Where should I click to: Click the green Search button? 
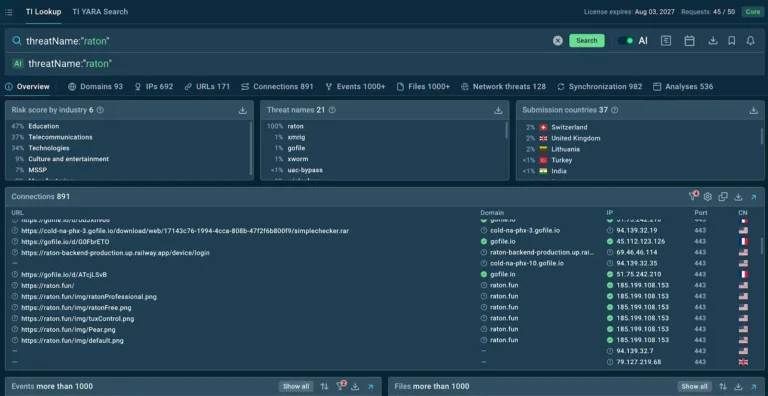587,41
